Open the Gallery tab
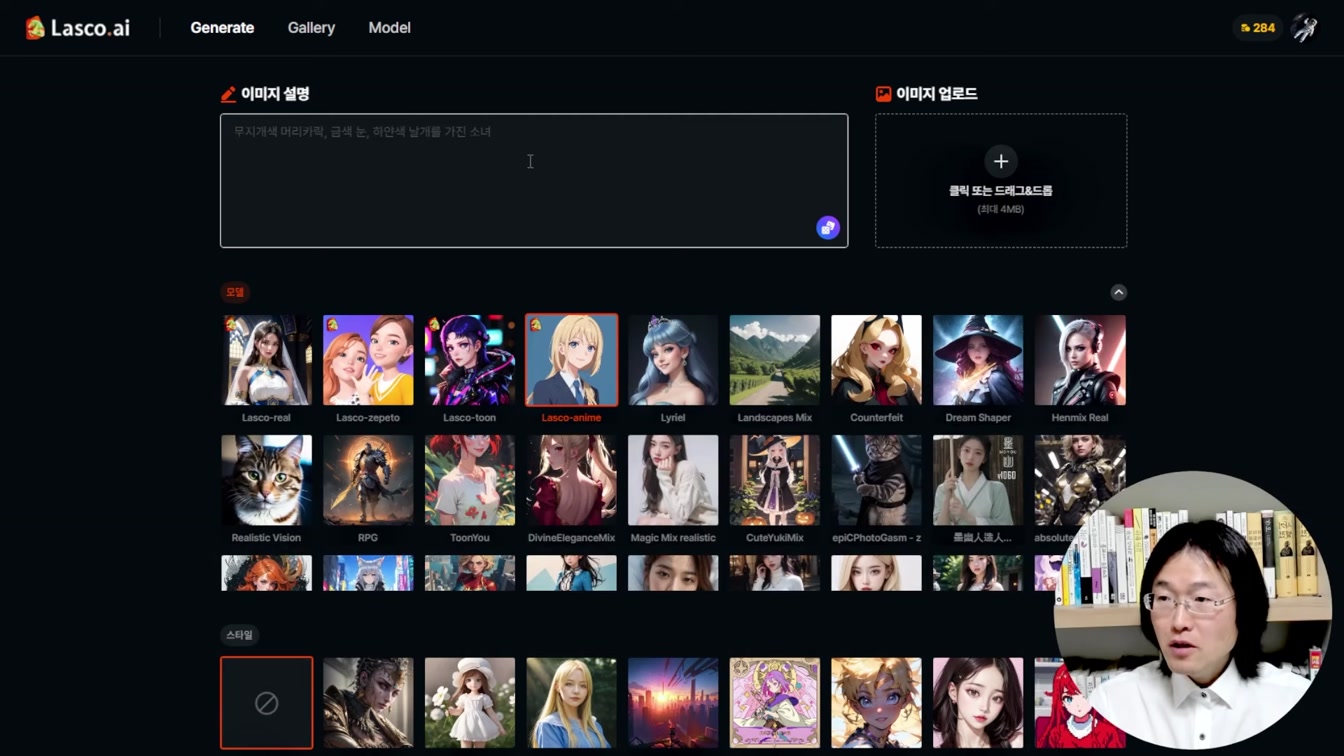The image size is (1344, 756). click(x=311, y=28)
